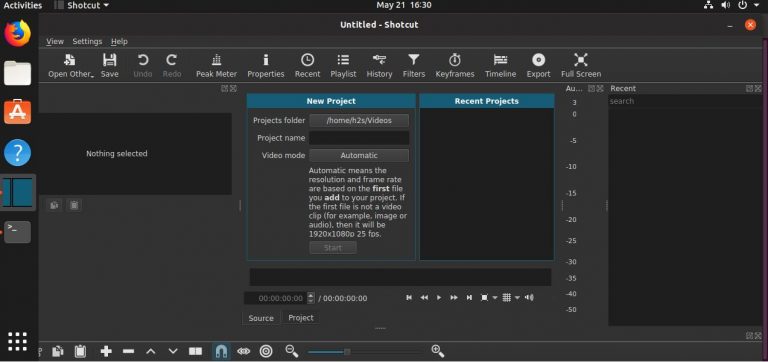
Task: Click Activities in the top bar
Action: click(x=23, y=6)
